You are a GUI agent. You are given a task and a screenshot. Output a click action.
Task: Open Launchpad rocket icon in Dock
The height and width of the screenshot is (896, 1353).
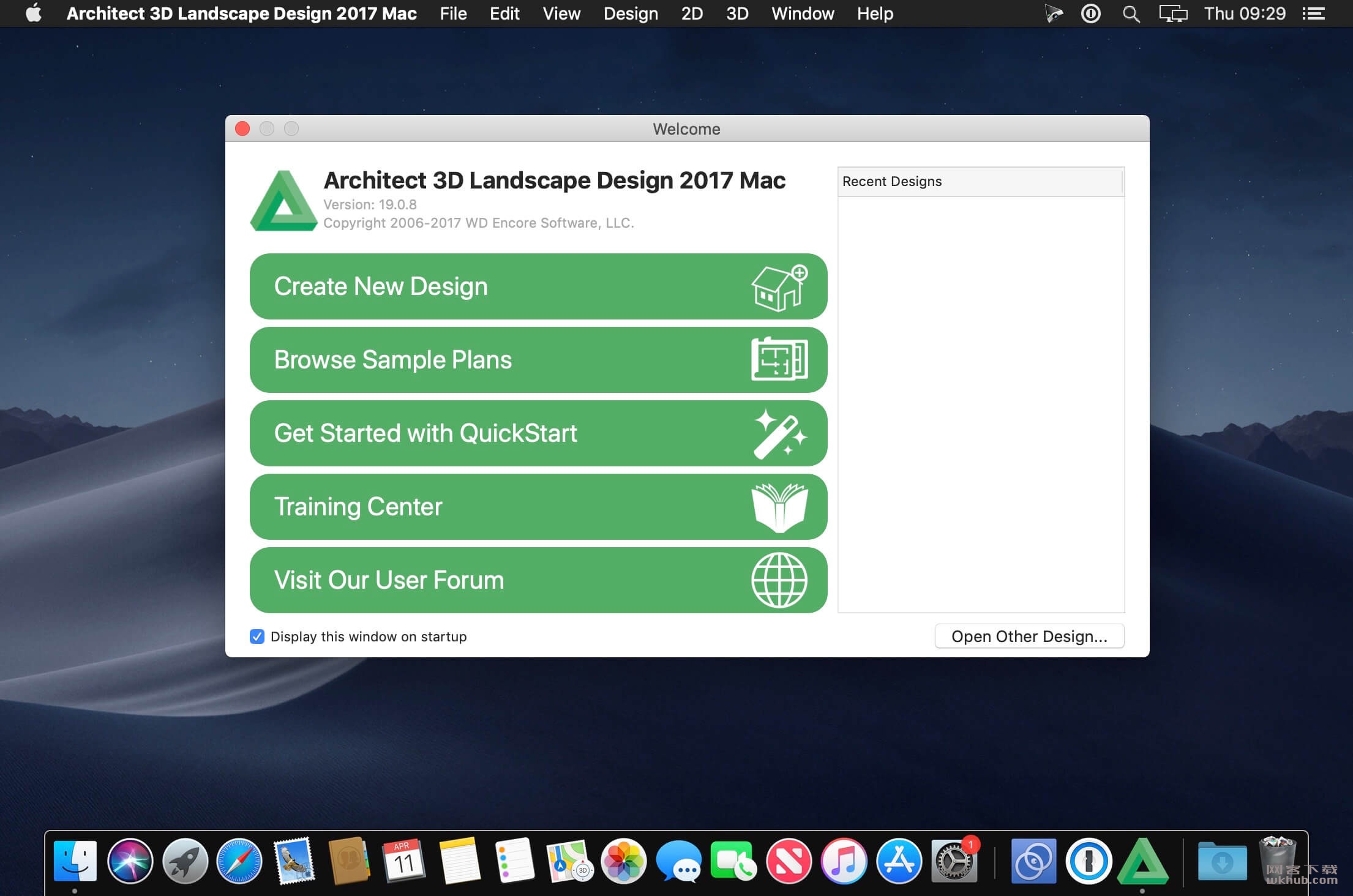tap(185, 861)
